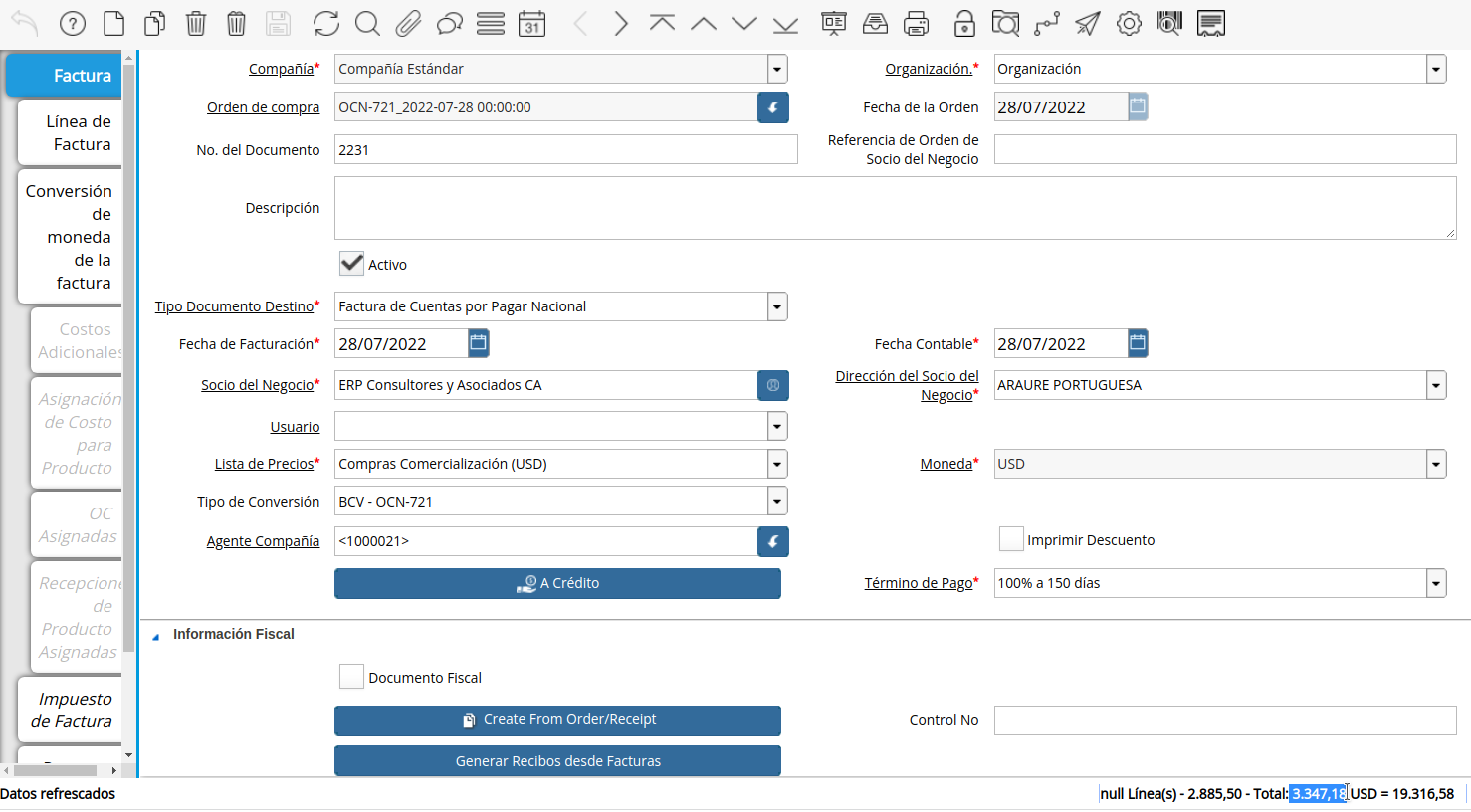This screenshot has height=812, width=1471.
Task: Click the Create From Order/Receipt button
Action: click(x=557, y=719)
